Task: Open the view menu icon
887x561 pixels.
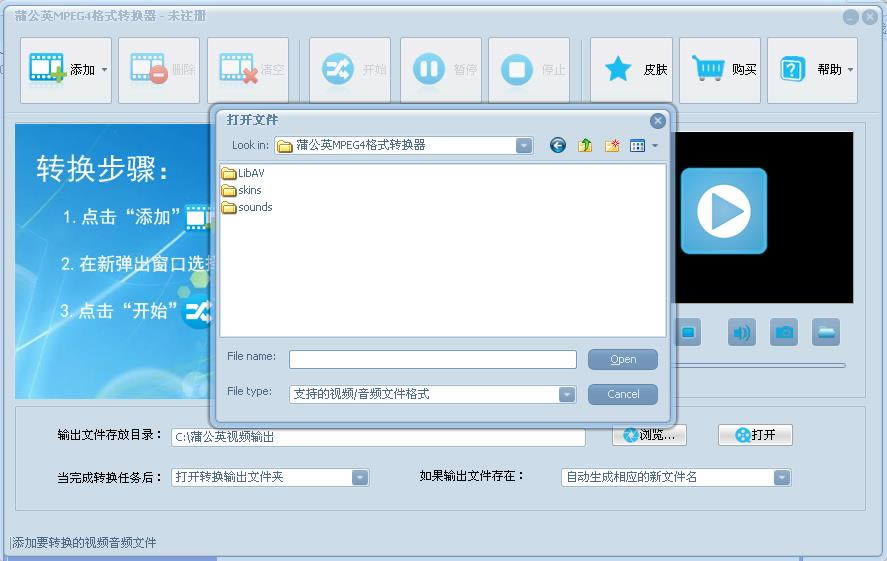Action: tap(638, 146)
